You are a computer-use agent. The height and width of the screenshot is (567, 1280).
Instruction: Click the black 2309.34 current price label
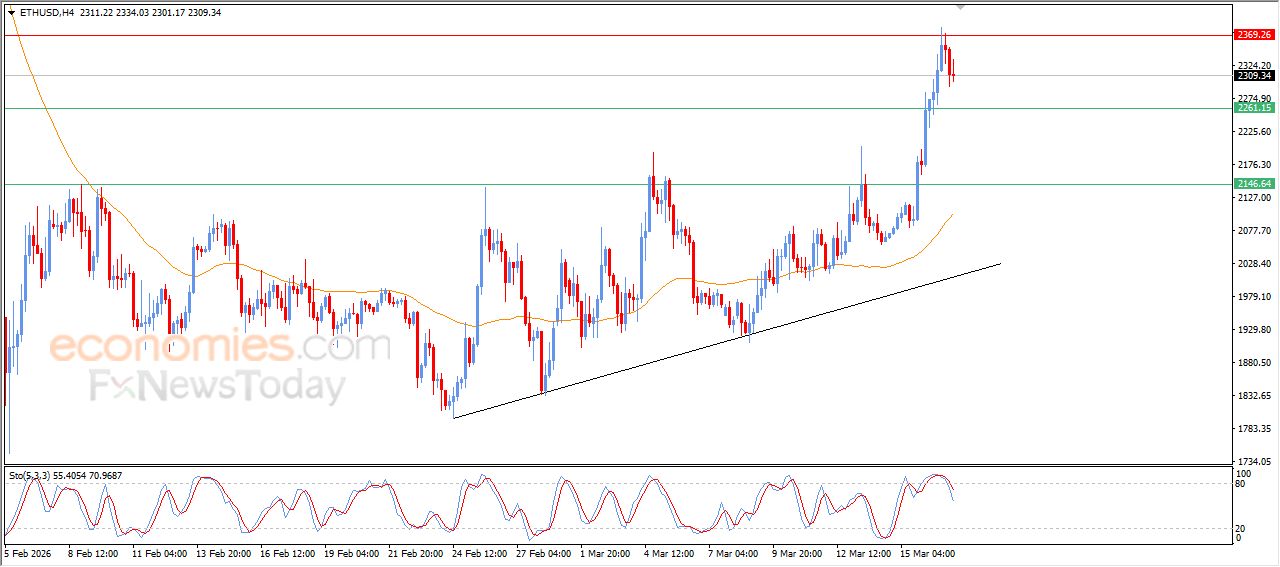1253,76
